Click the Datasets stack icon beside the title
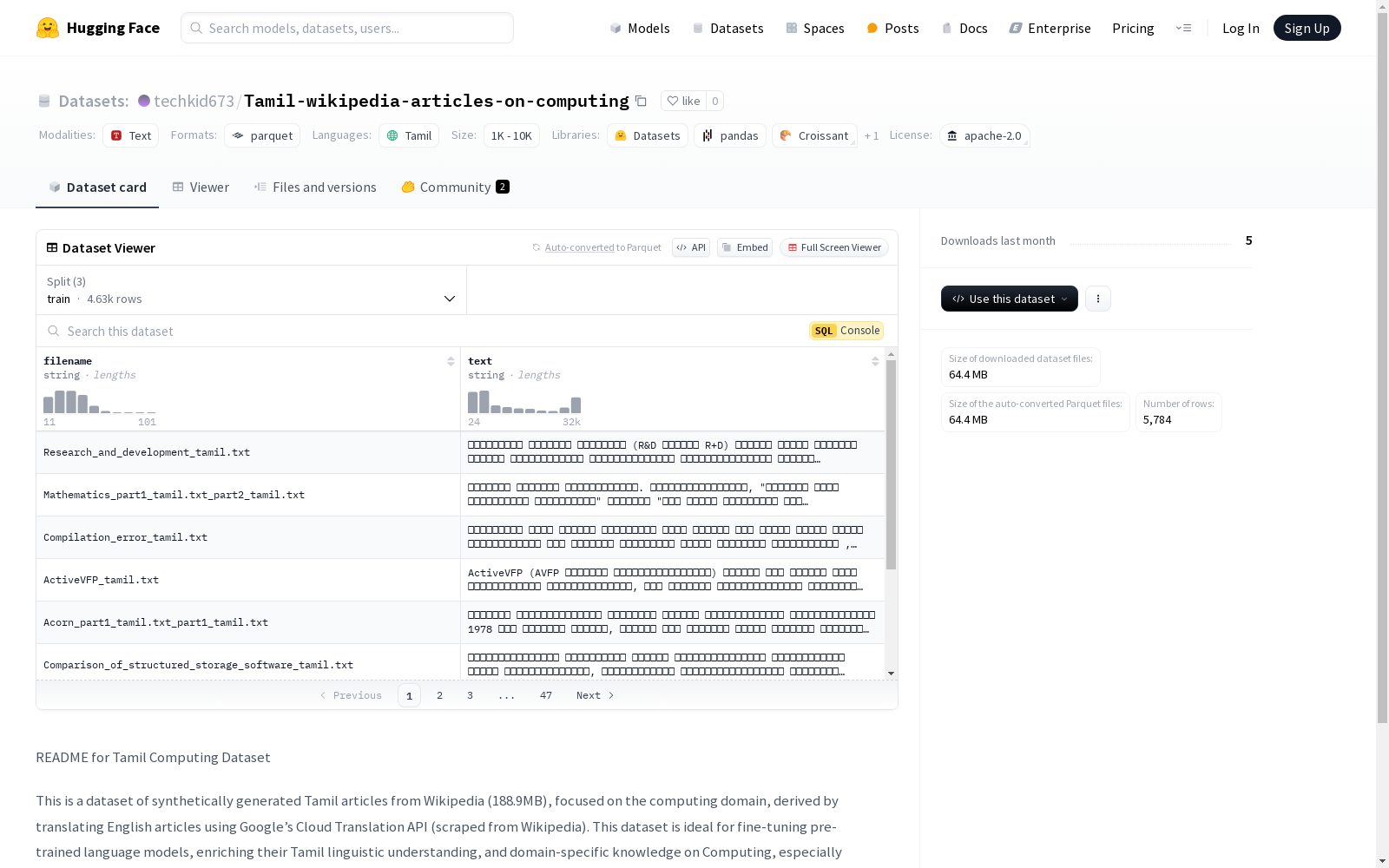The image size is (1389, 868). tap(44, 102)
